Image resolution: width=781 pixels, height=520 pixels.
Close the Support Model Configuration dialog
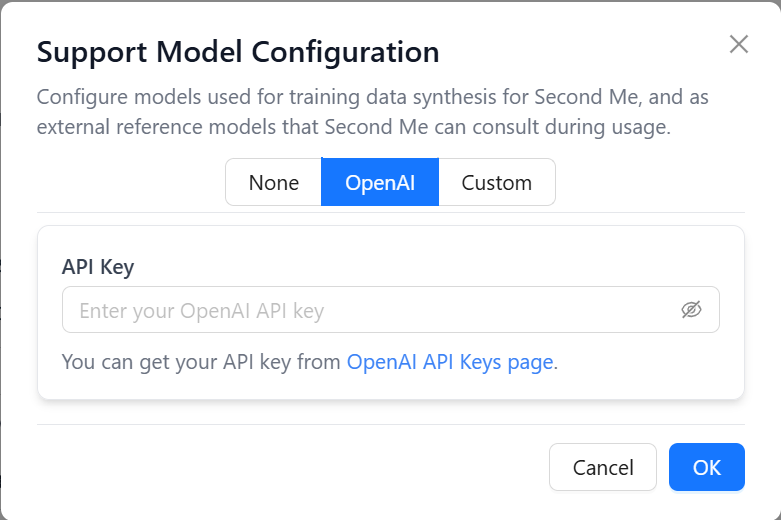pos(738,44)
